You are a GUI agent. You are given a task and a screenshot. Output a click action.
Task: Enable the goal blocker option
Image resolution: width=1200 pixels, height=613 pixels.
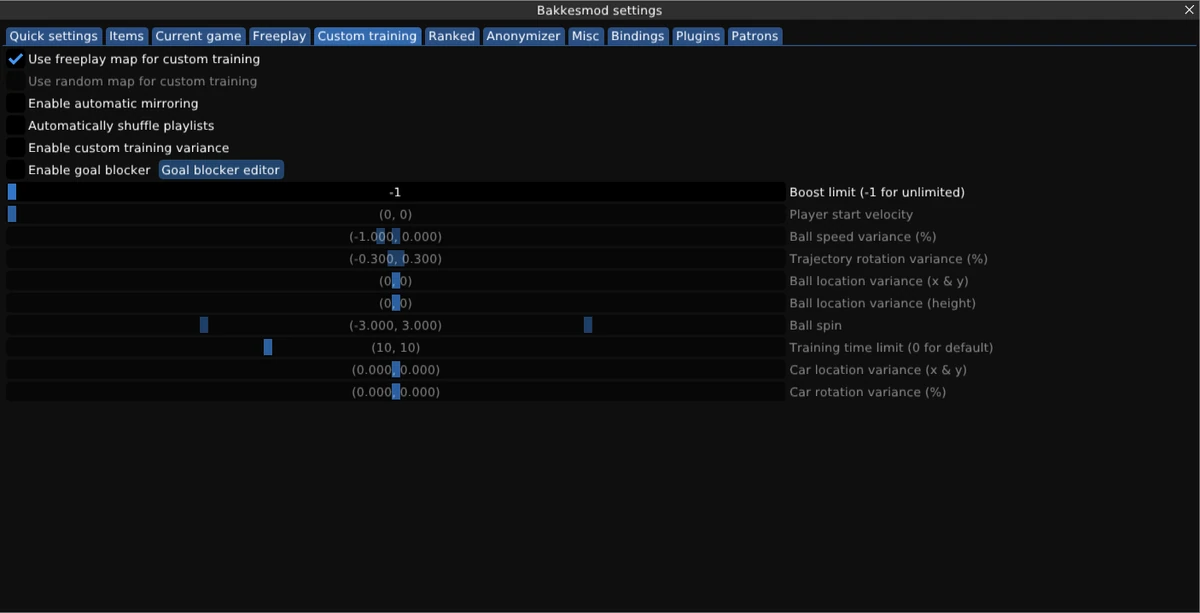(15, 169)
